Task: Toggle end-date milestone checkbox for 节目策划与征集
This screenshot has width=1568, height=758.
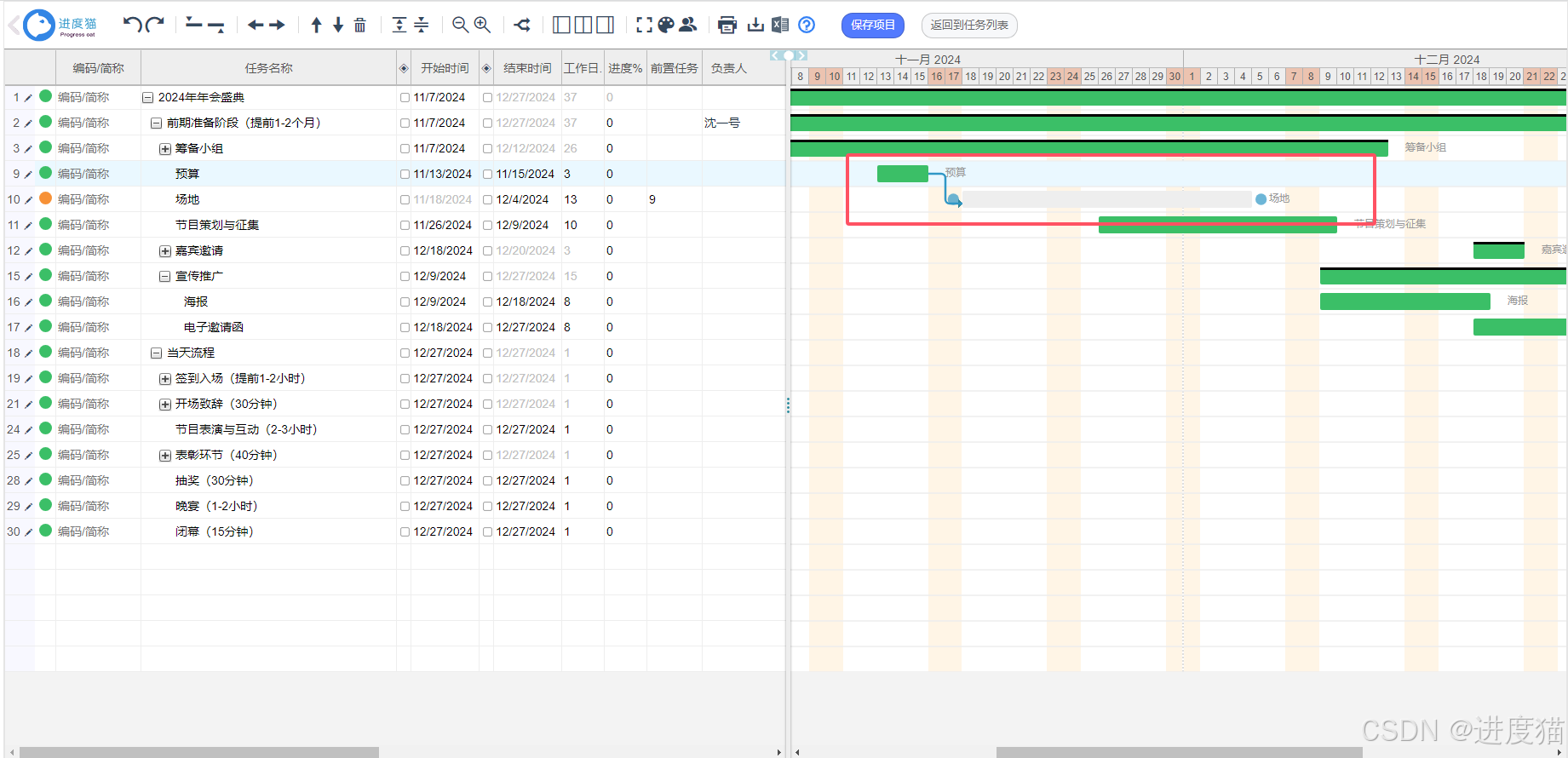Action: (488, 225)
